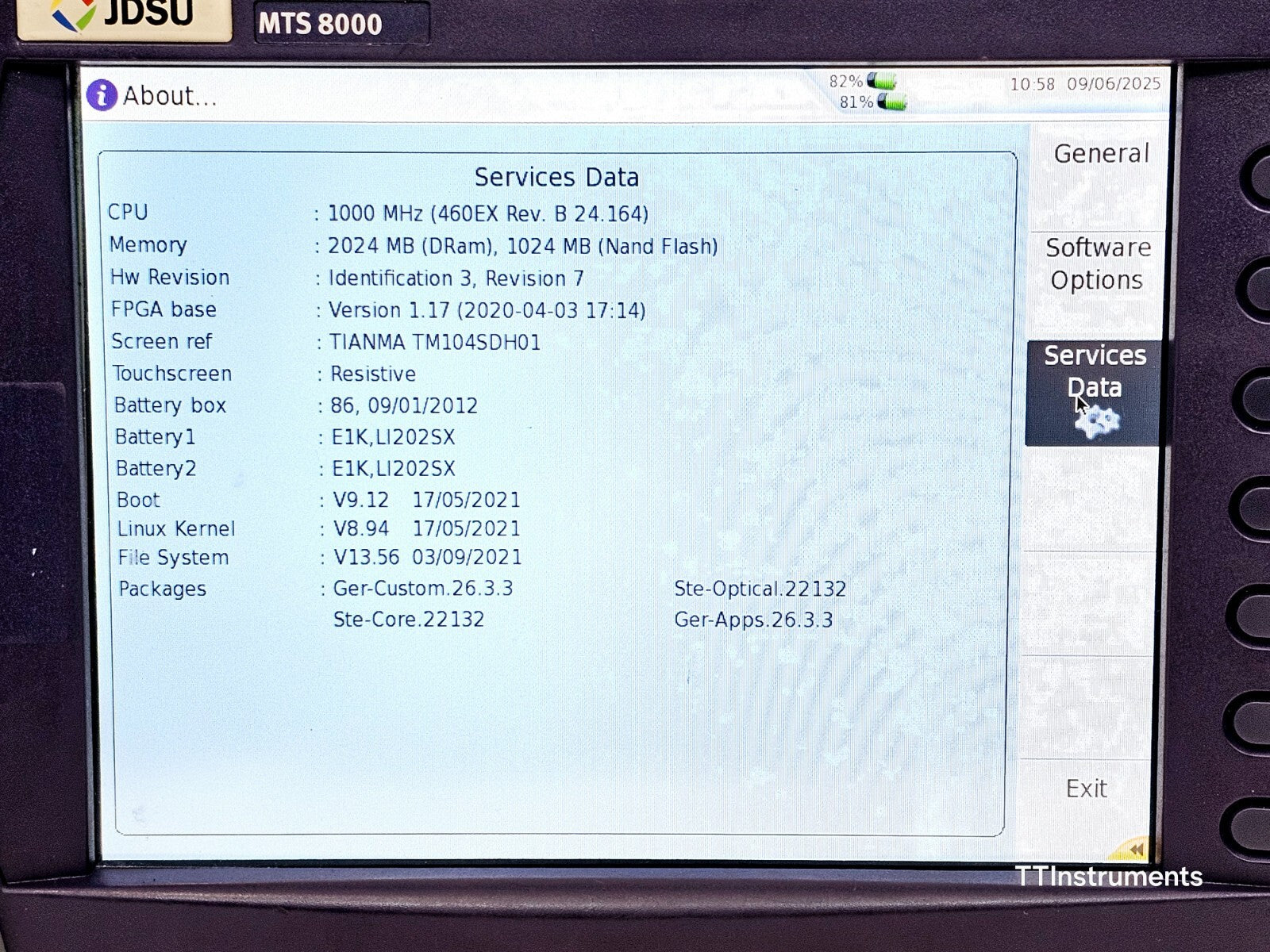Click the Packages label
Screen dimensions: 1270x952
coord(162,589)
